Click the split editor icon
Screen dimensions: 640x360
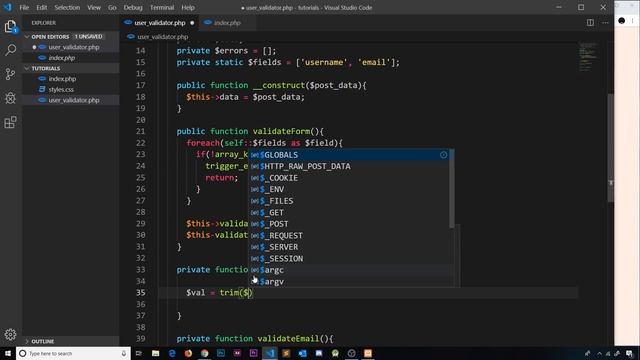point(590,23)
